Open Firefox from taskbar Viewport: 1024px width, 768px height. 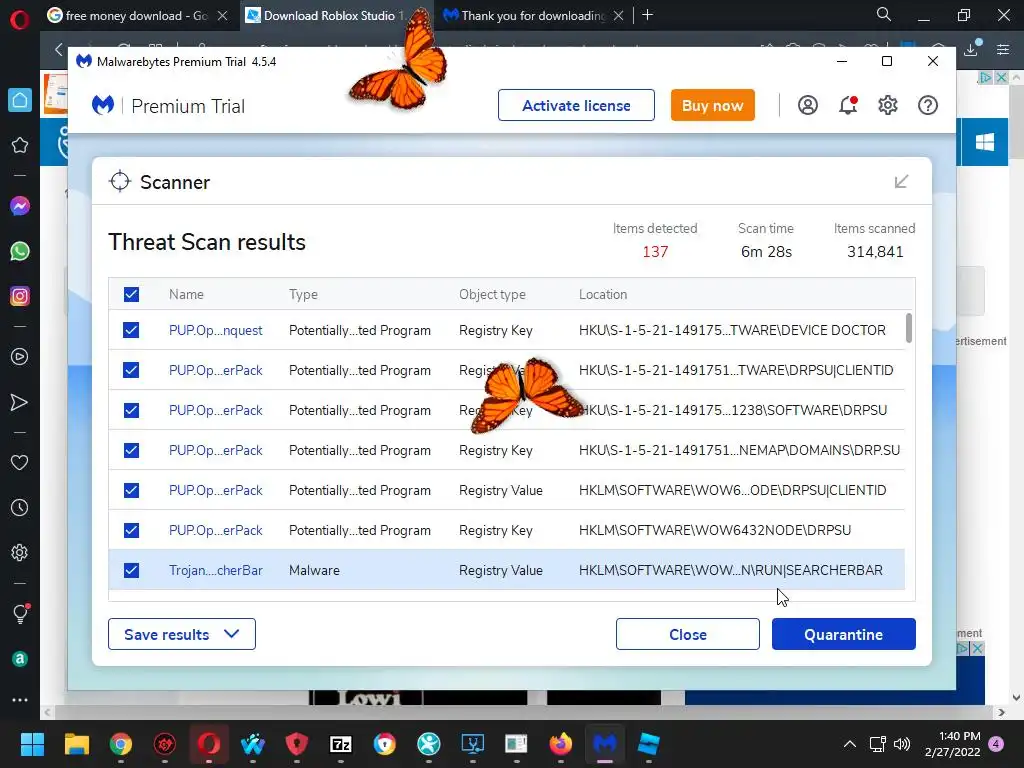[x=560, y=744]
